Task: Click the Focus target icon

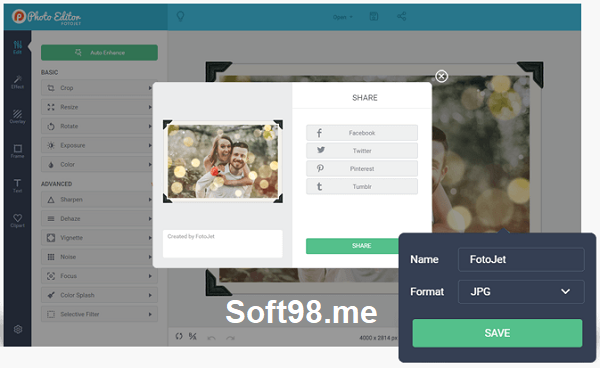Action: [51, 276]
